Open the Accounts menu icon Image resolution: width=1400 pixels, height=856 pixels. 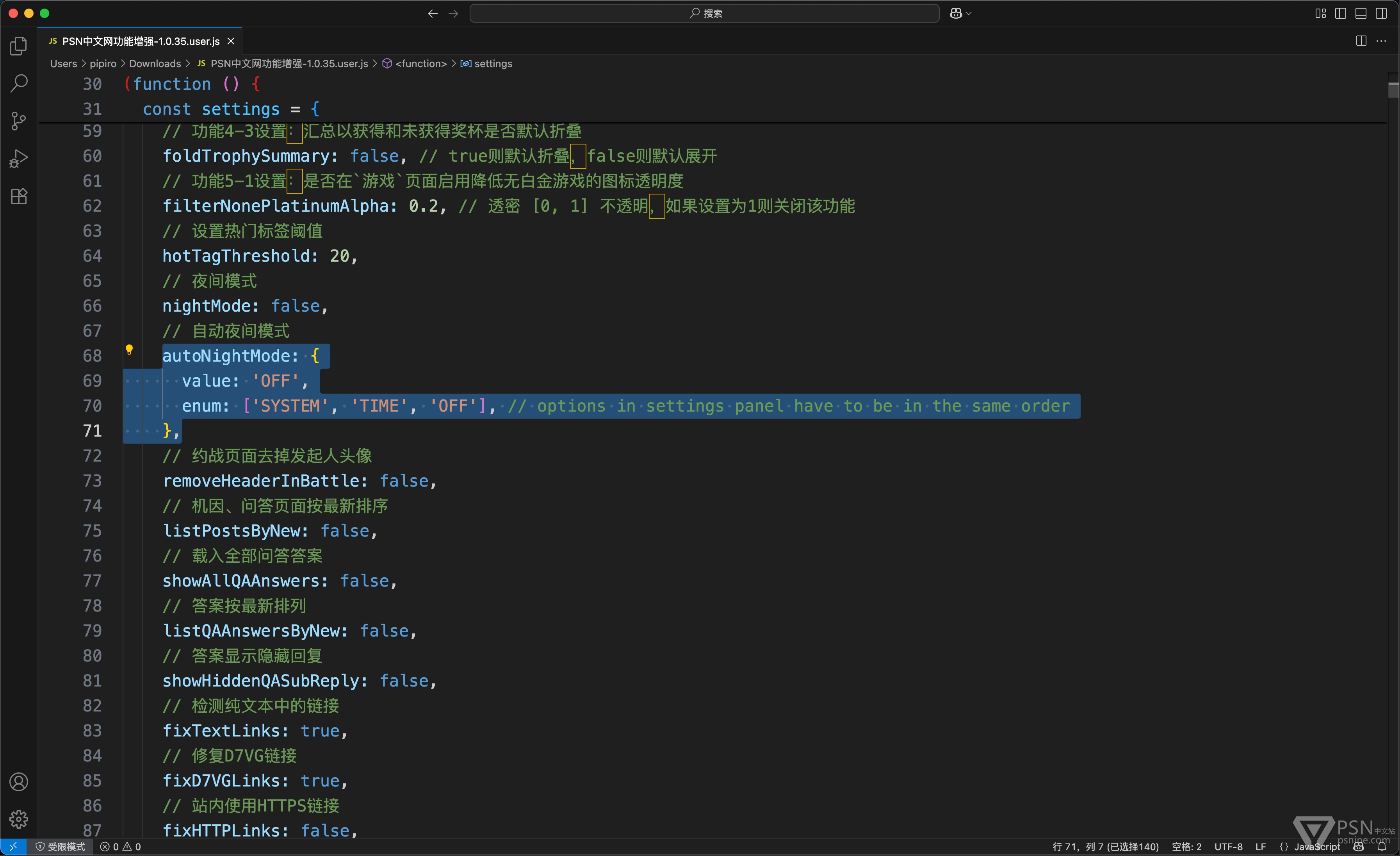click(19, 782)
